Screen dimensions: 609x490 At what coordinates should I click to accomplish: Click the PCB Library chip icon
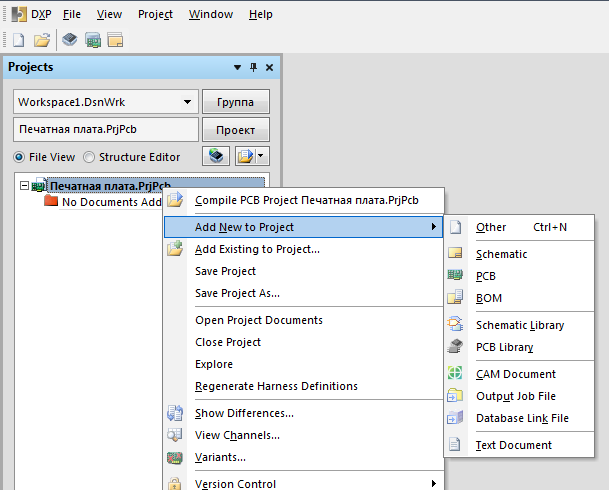click(455, 346)
